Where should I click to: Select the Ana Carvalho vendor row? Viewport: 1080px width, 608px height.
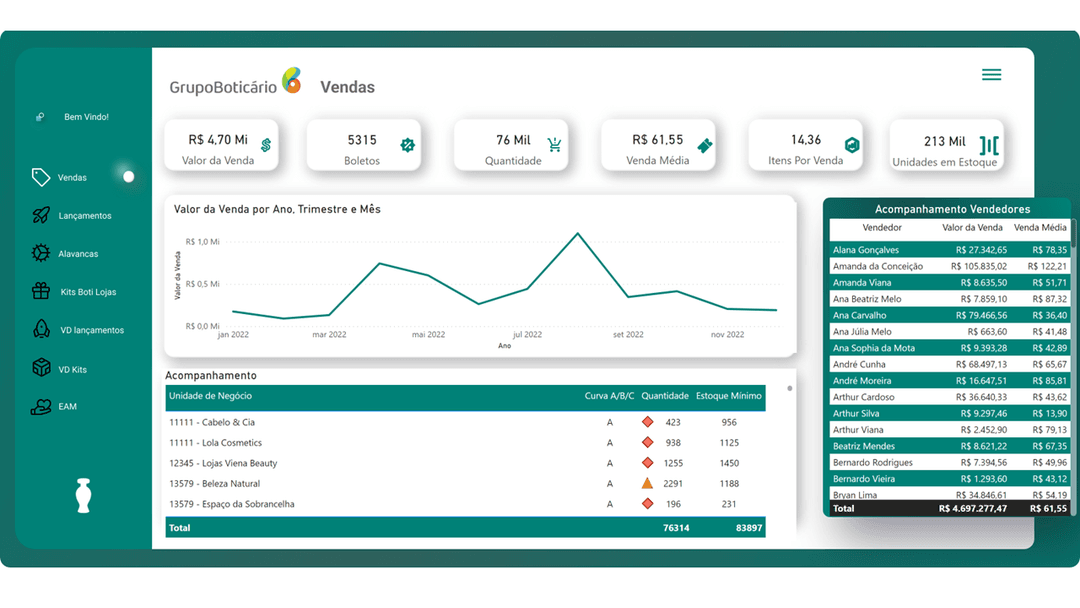pos(950,315)
